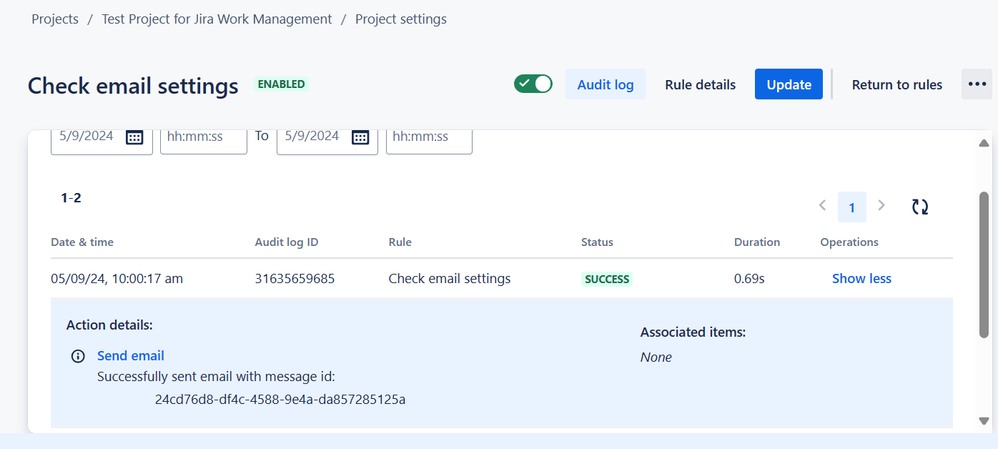Click the None value under Associated items

click(656, 357)
